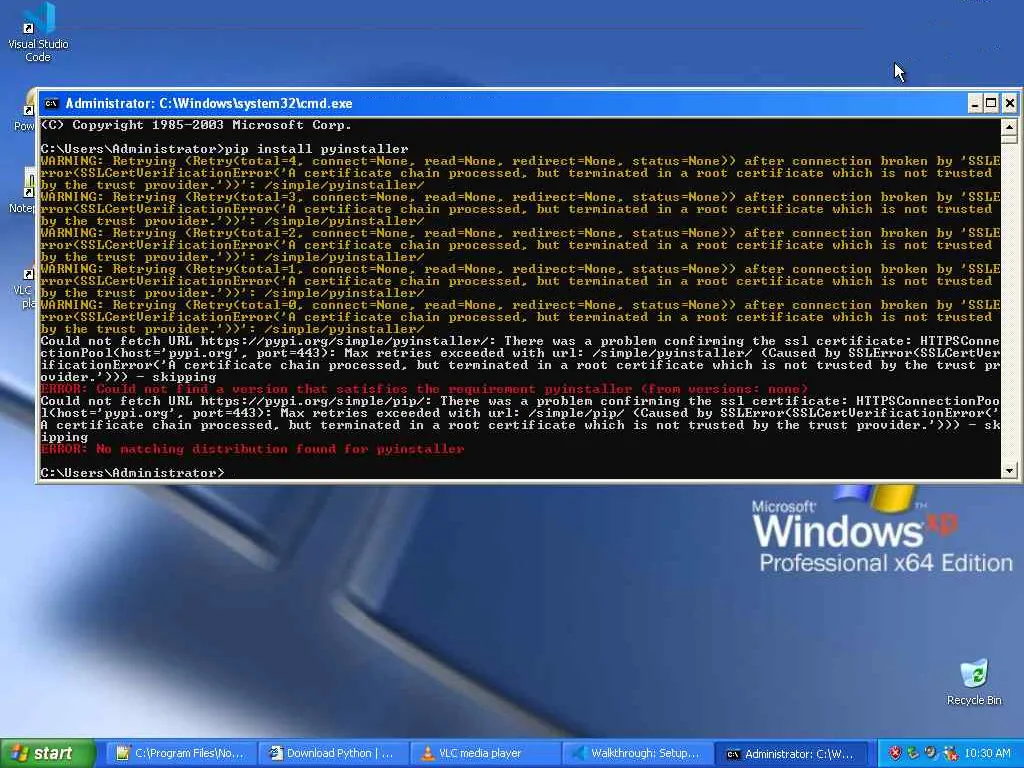
Task: Click the empty C:\Users\Administrator> prompt at bottom
Action: (132, 473)
